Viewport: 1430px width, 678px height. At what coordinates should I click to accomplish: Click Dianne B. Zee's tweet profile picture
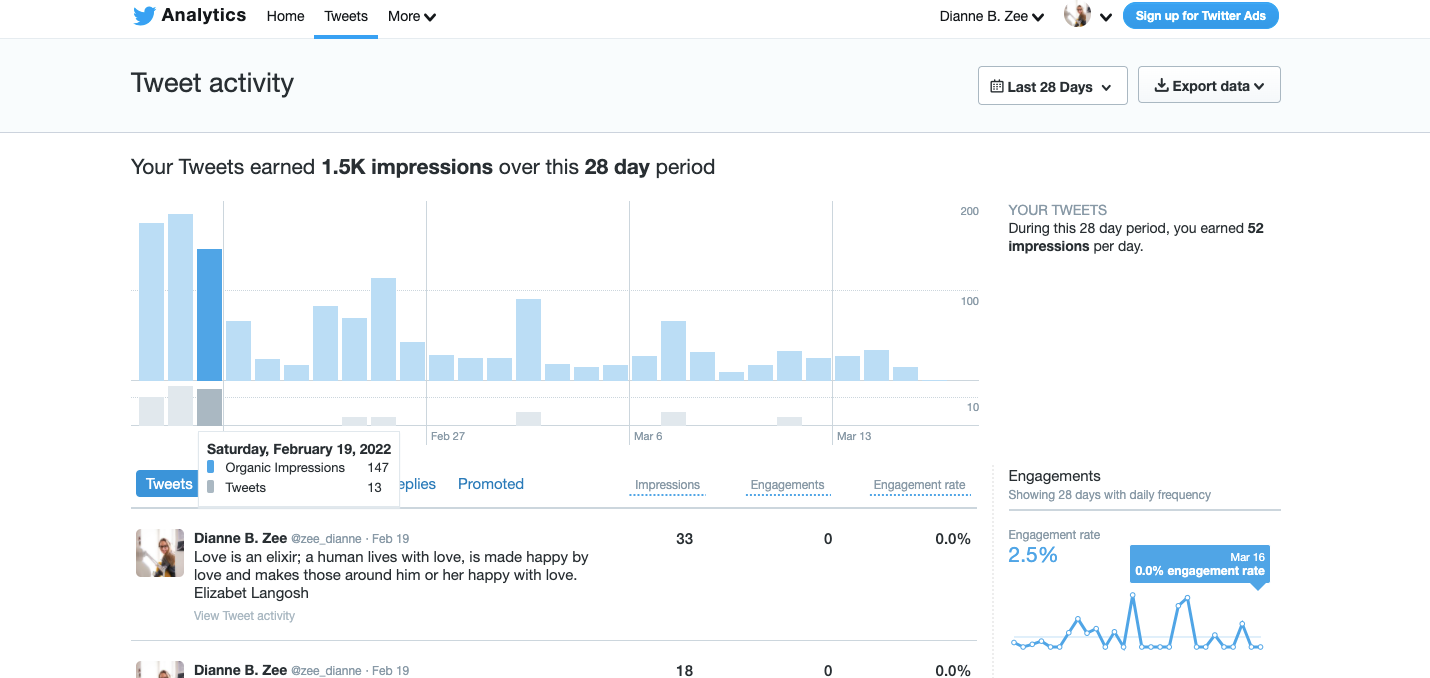tap(159, 553)
